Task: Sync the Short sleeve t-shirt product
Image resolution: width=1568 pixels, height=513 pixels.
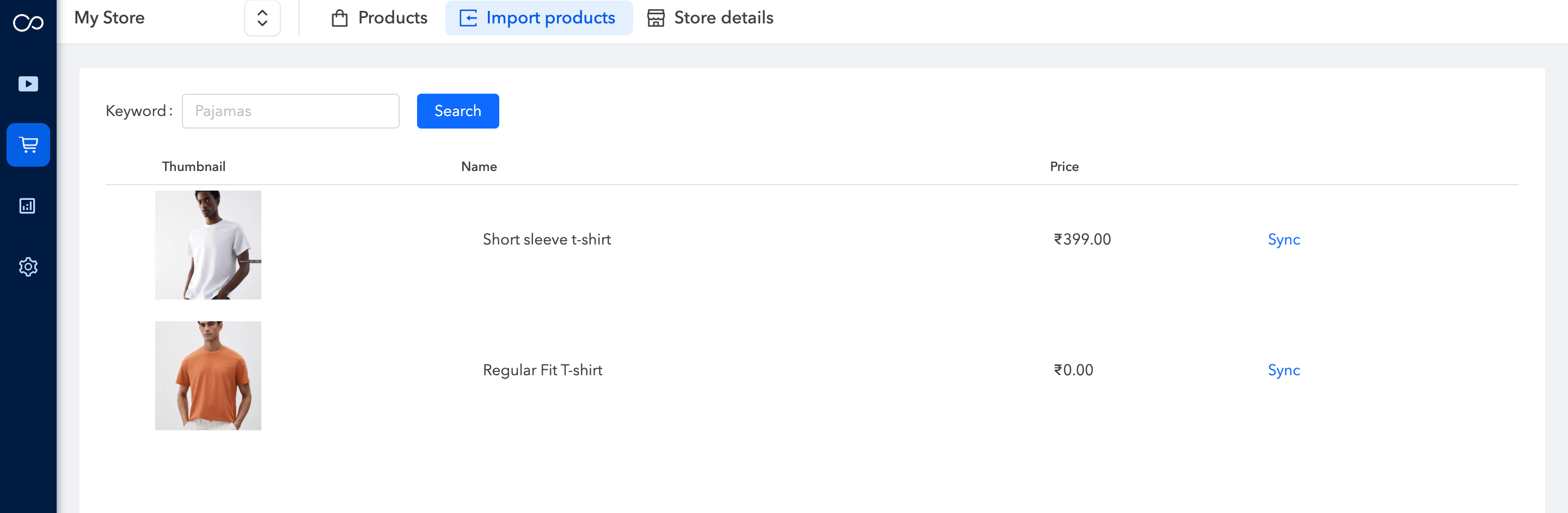Action: point(1283,239)
